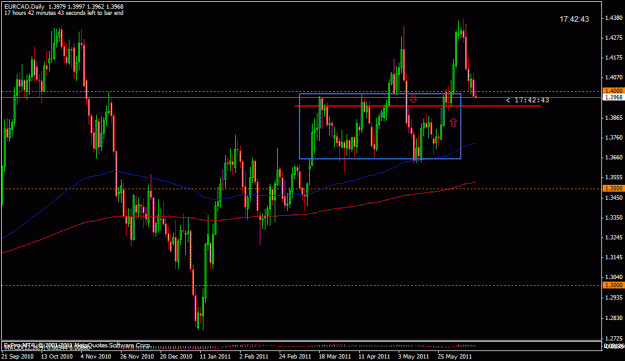The image size is (625, 361).
Task: Click the '< 17:42:43' label beside current price
Action: click(527, 100)
